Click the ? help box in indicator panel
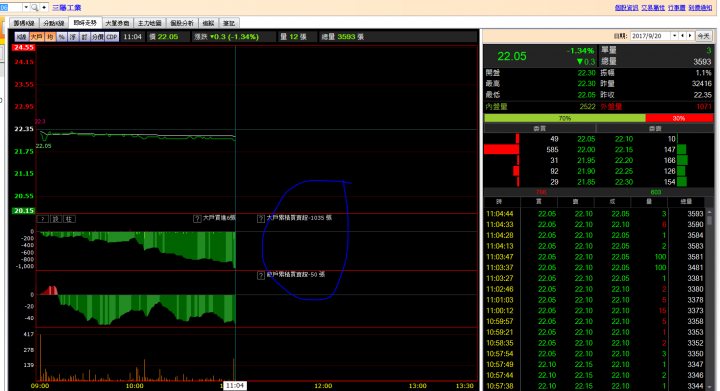Image resolution: width=720 pixels, height=391 pixels. (43, 219)
